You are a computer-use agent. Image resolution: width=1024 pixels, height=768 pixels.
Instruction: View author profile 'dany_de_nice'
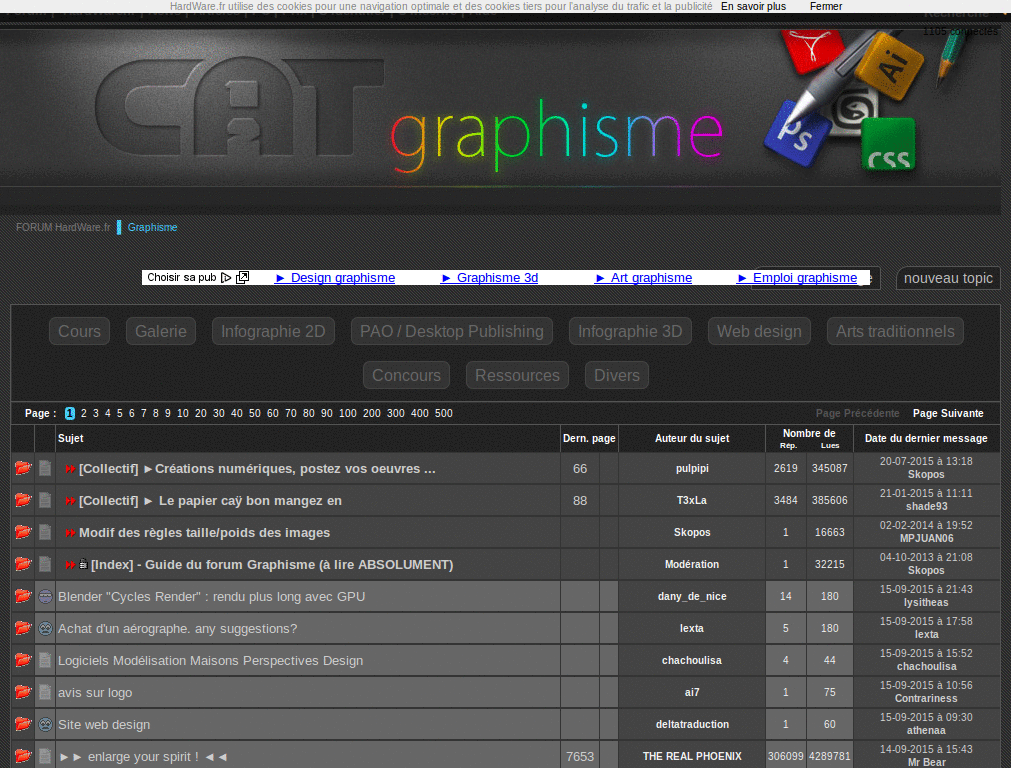point(692,596)
